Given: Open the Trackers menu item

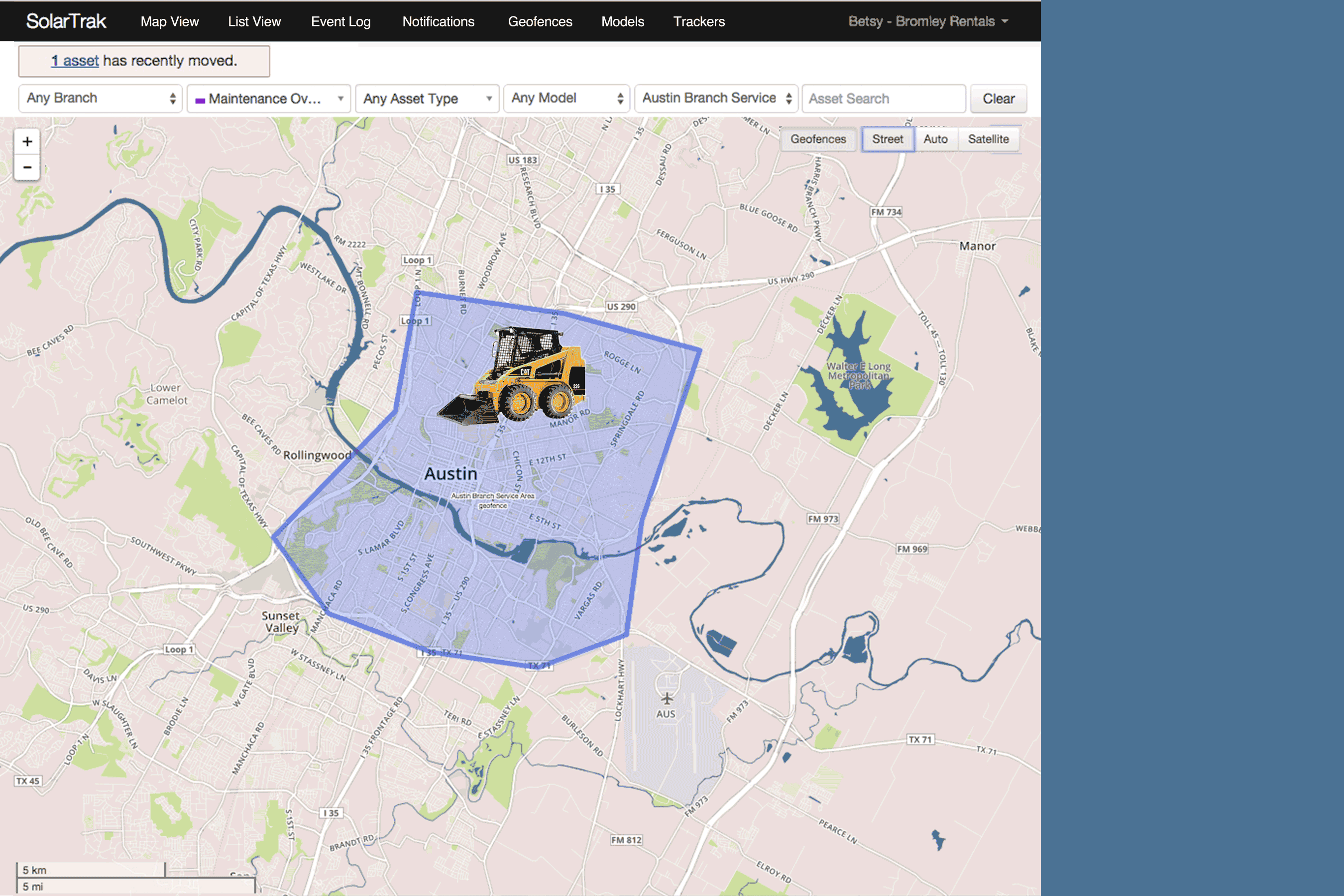Looking at the screenshot, I should pos(699,22).
